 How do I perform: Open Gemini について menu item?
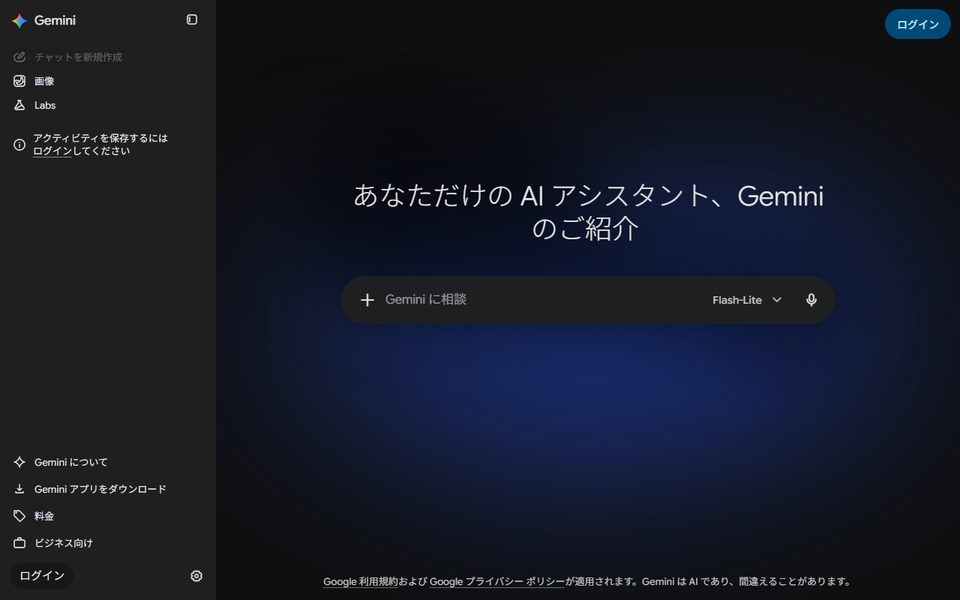pos(71,462)
